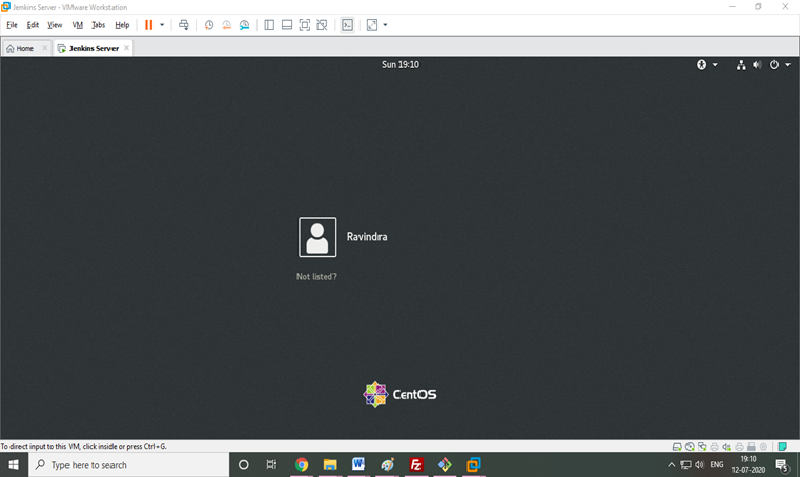
Task: Open the stretch guest display dropdown
Action: click(385, 24)
